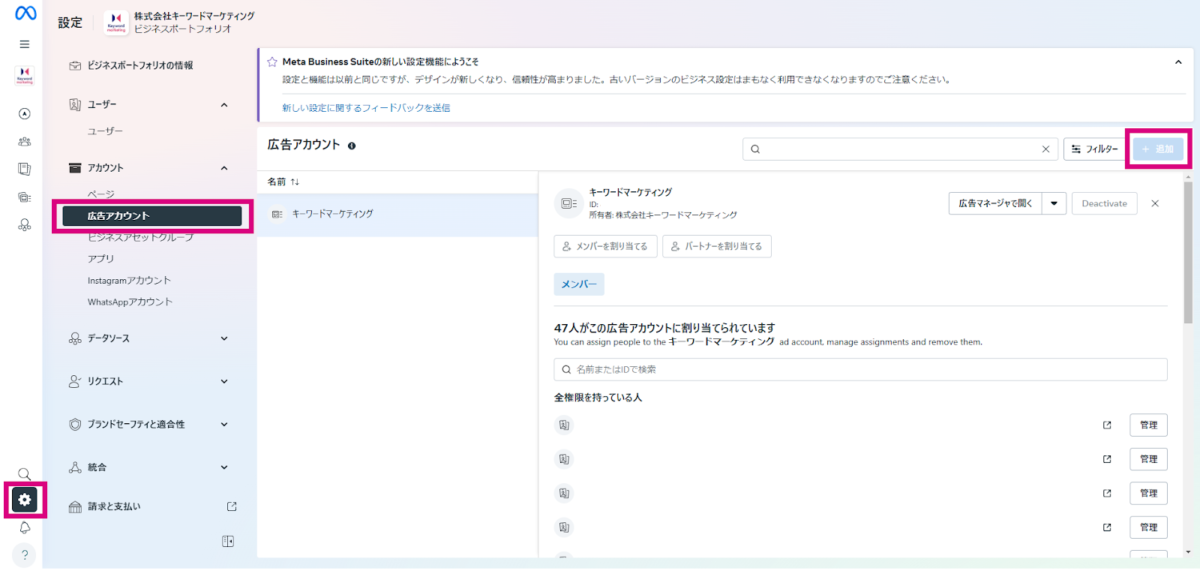This screenshot has width=1200, height=571.
Task: Clear the ad account search with X
Action: pyautogui.click(x=1046, y=149)
